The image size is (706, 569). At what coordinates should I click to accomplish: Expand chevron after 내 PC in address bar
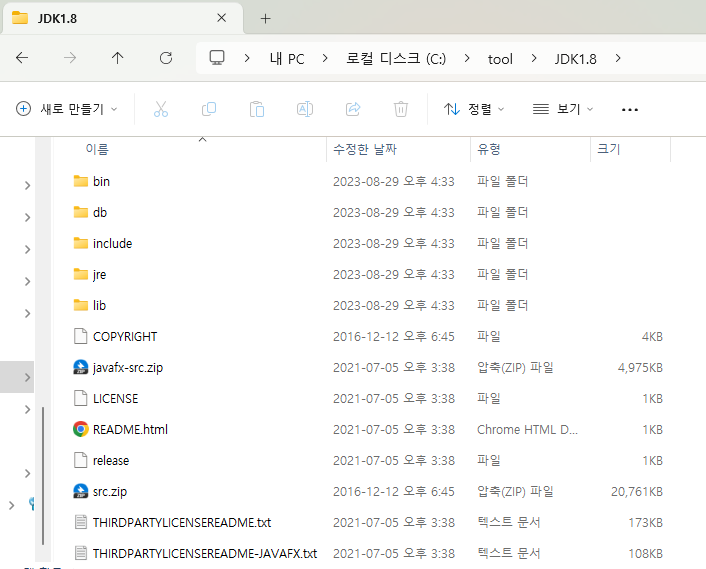[x=325, y=59]
